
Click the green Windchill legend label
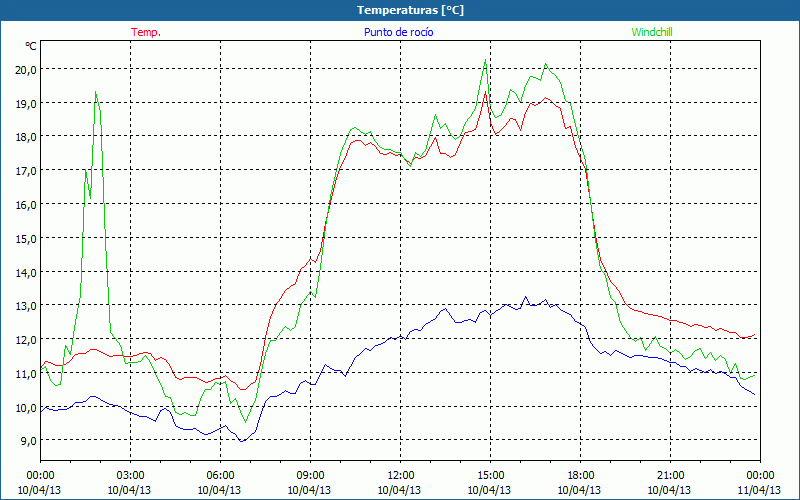click(652, 32)
